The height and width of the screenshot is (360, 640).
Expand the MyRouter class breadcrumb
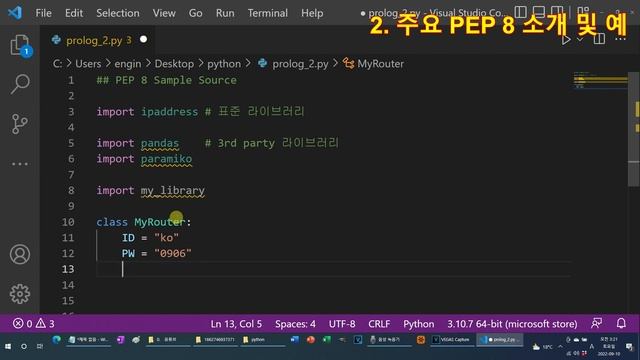pyautogui.click(x=380, y=64)
